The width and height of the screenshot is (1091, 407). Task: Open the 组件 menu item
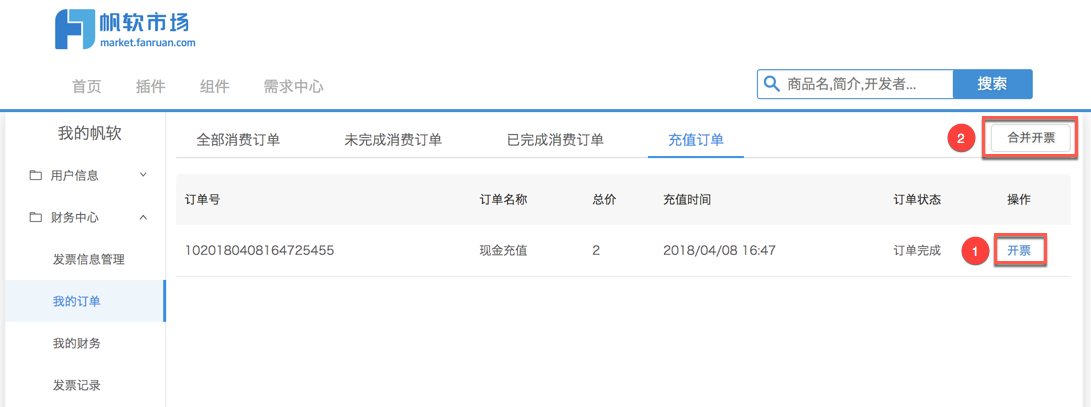pos(214,86)
